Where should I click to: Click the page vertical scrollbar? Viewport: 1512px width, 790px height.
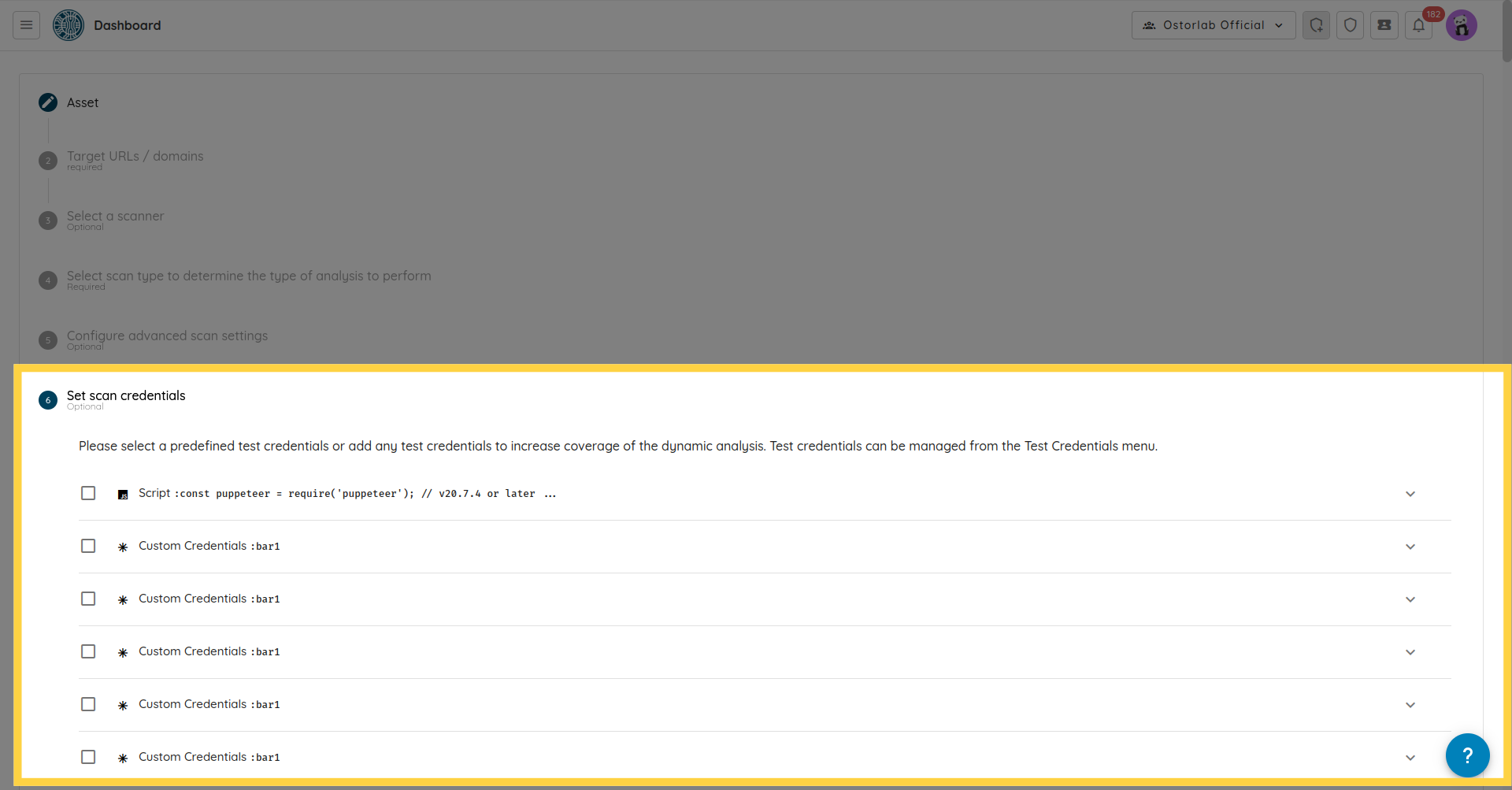click(1506, 32)
